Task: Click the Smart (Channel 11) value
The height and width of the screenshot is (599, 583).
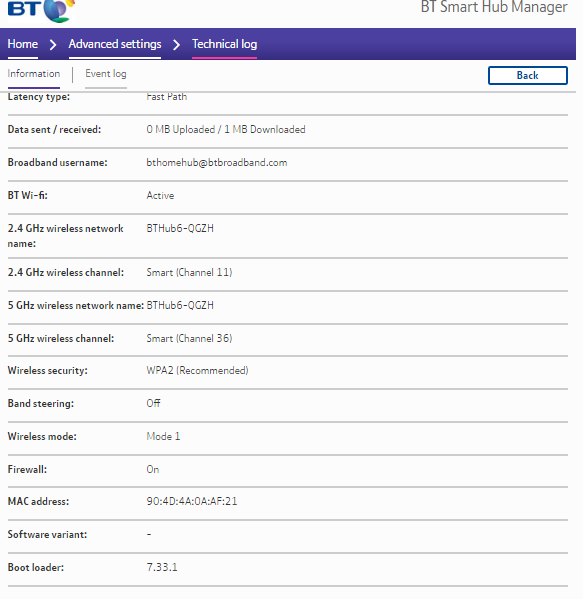Action: (x=189, y=273)
